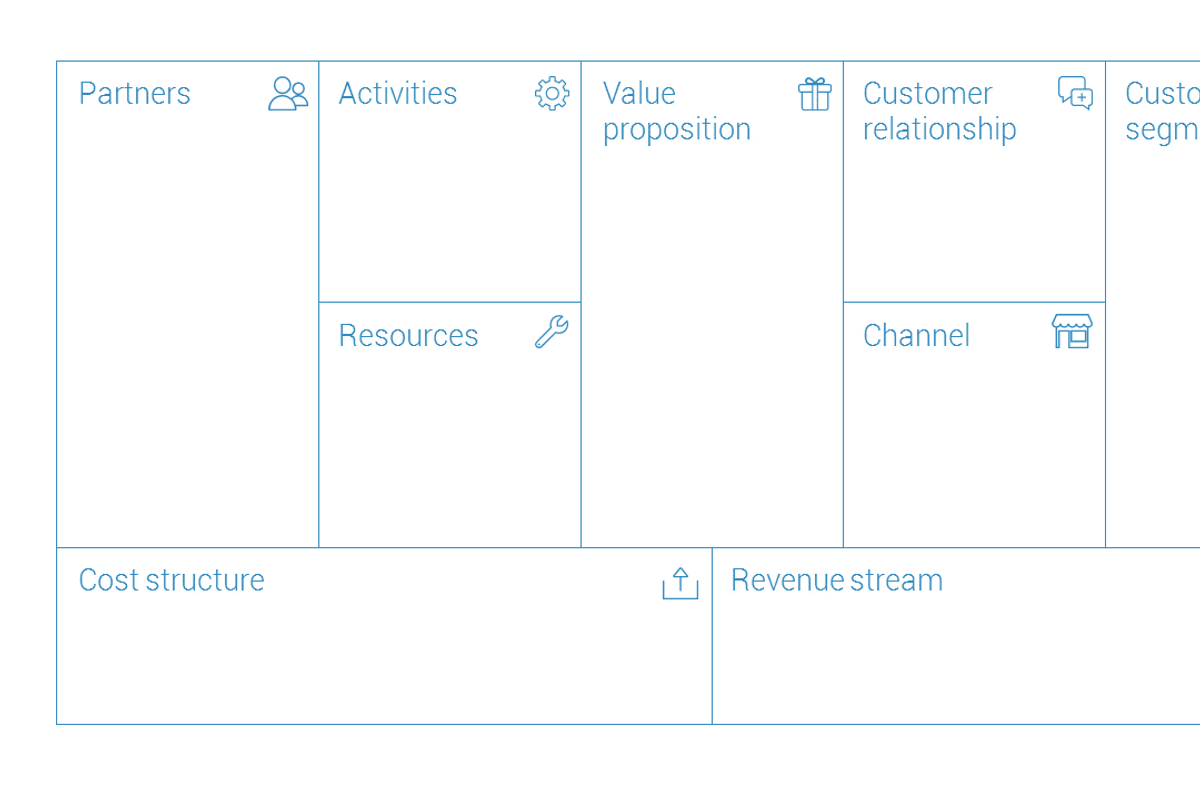The height and width of the screenshot is (800, 1200).
Task: Click the Channel storefront icon
Action: [1072, 331]
